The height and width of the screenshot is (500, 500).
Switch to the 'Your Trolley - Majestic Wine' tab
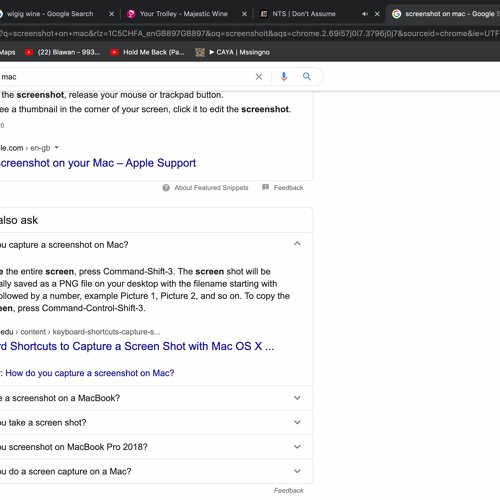[184, 14]
